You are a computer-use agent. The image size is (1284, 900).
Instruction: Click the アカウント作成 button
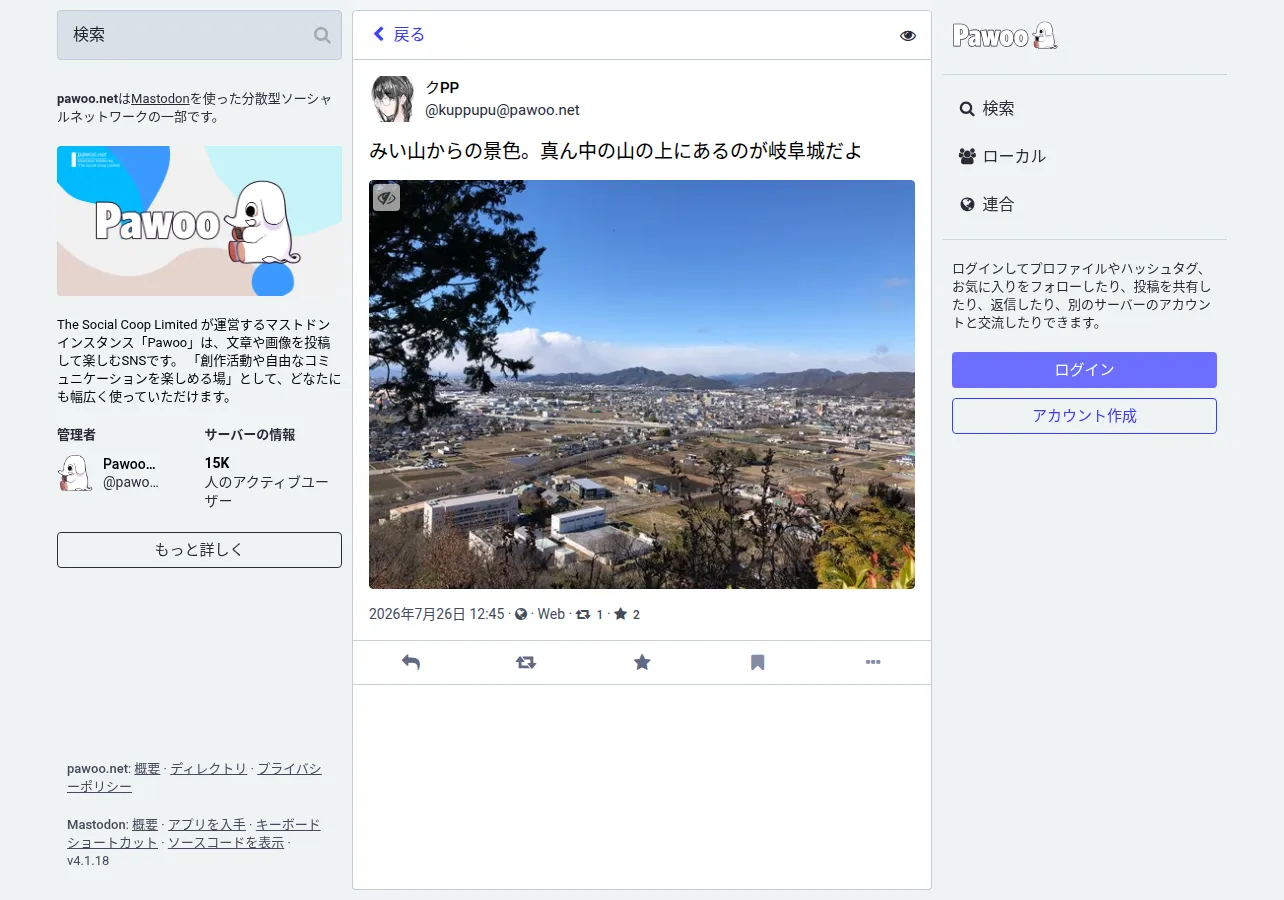1084,416
